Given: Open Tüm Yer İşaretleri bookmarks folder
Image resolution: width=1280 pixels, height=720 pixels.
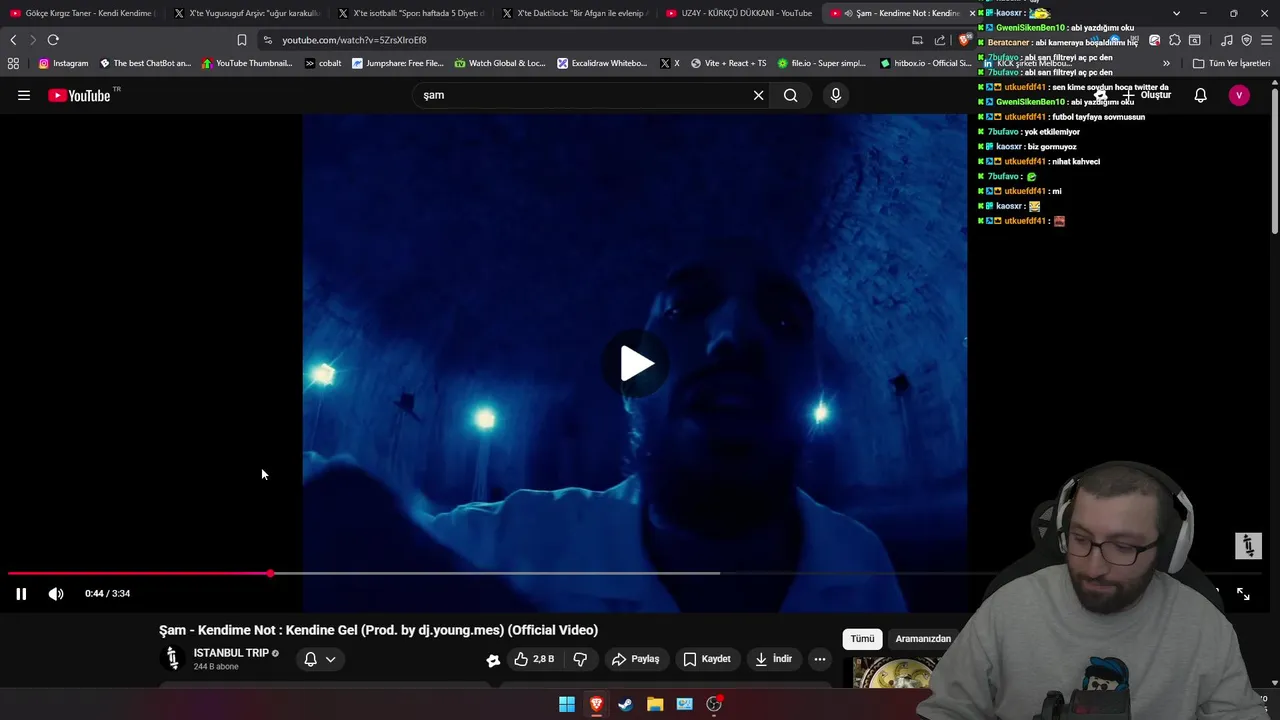Looking at the screenshot, I should pyautogui.click(x=1231, y=63).
